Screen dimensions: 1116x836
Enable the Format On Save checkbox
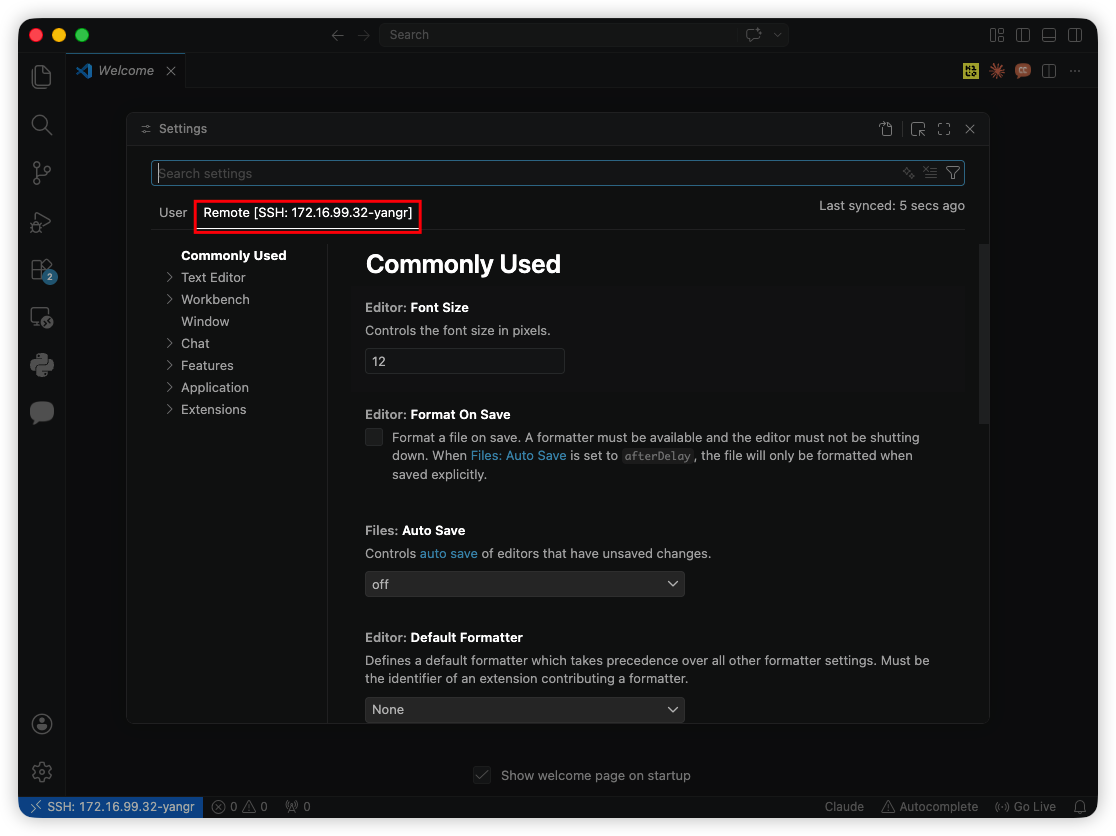(x=374, y=437)
